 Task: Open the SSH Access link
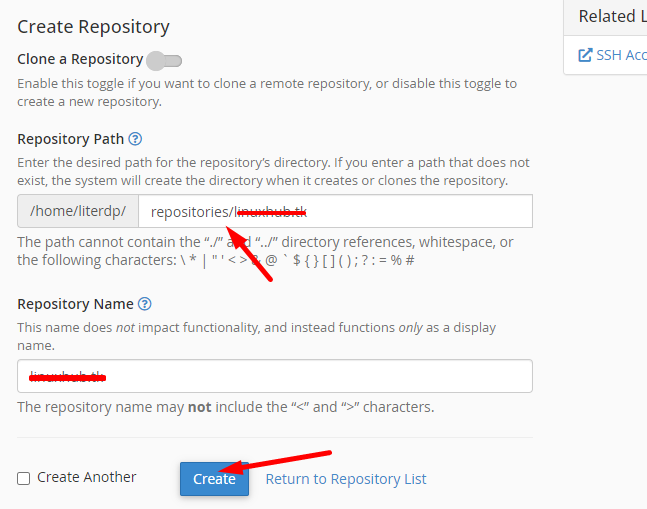coord(621,55)
